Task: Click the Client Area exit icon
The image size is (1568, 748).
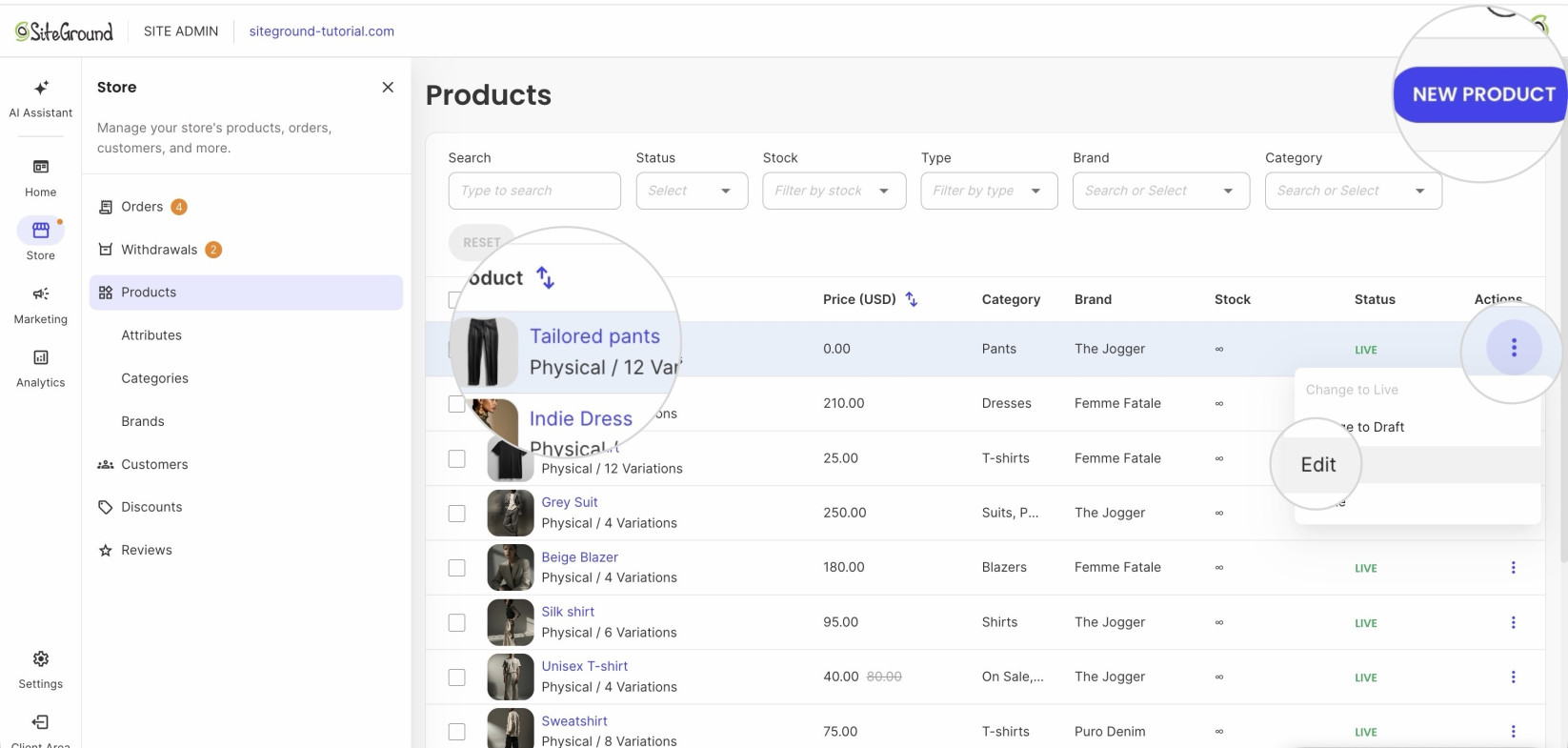Action: 41,722
